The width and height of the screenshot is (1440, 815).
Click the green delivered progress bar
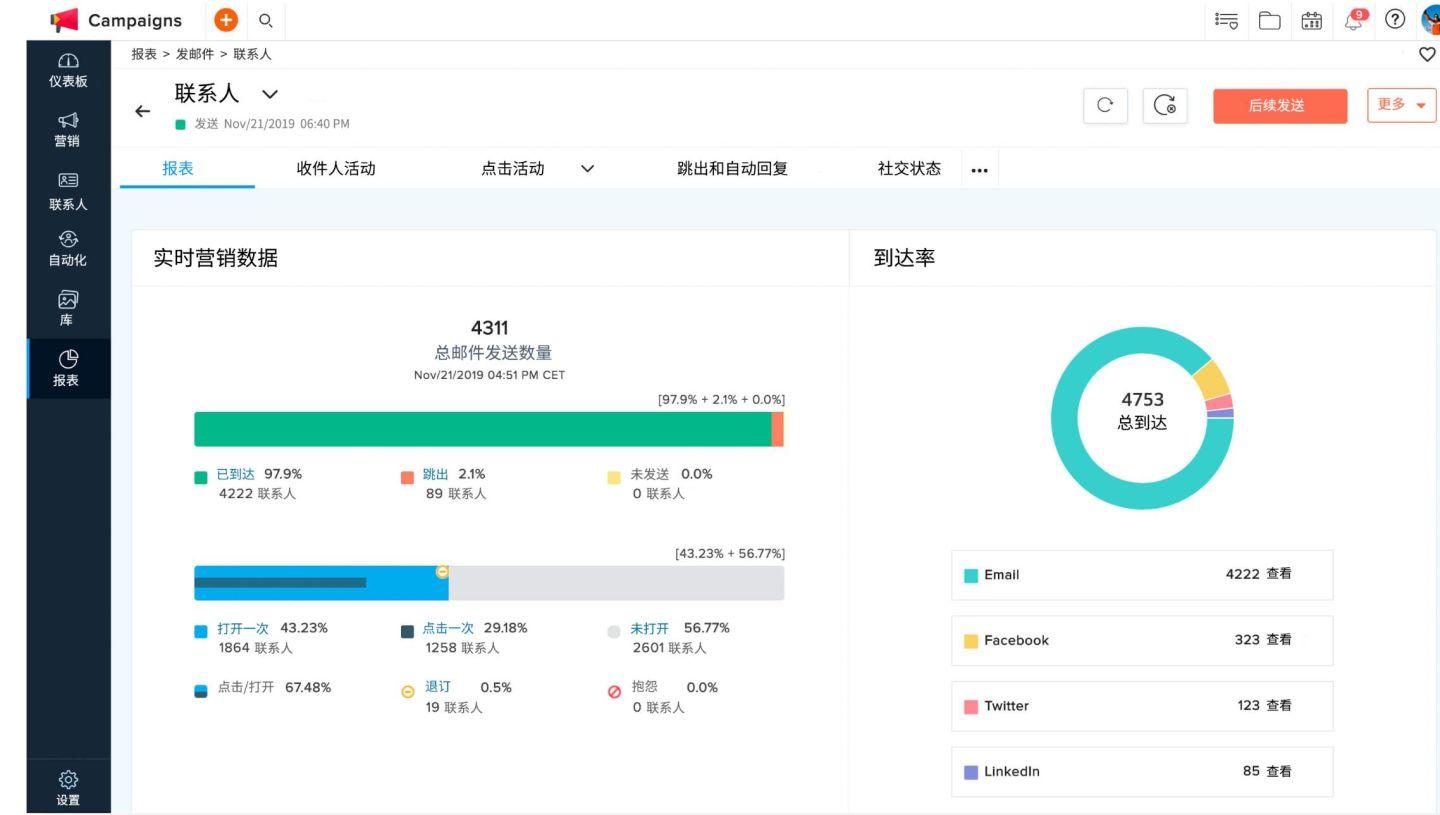click(482, 429)
